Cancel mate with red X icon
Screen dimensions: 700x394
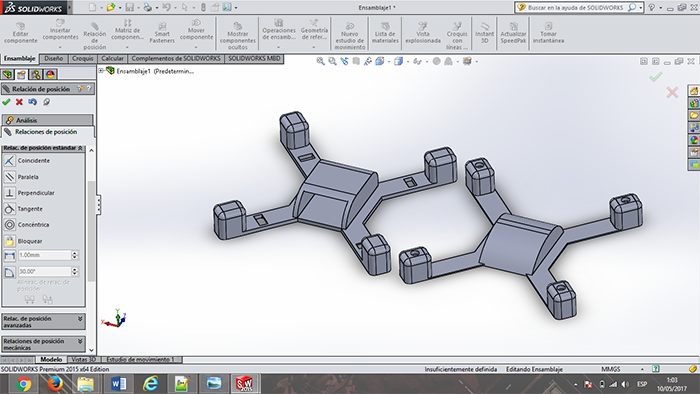click(19, 102)
